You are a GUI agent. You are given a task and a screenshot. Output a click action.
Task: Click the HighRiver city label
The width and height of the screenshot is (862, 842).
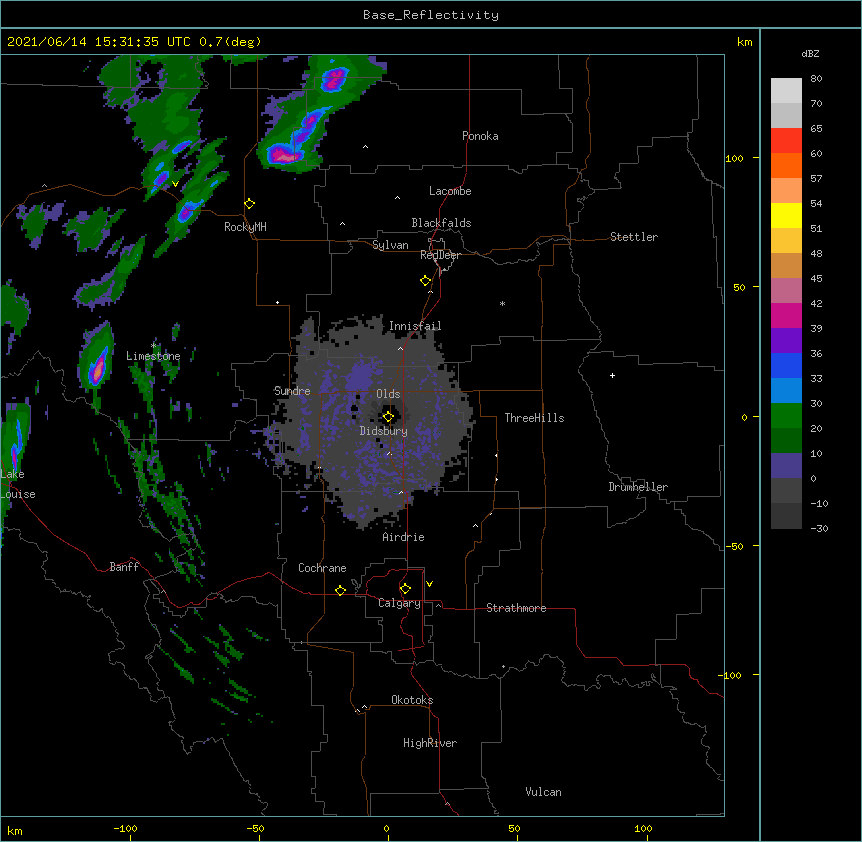430,743
